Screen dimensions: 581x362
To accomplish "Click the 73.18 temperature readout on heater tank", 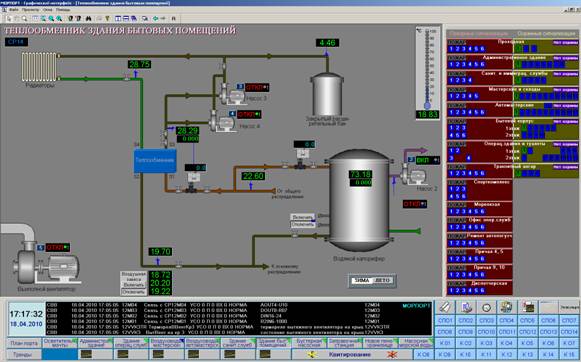I will click(x=360, y=174).
